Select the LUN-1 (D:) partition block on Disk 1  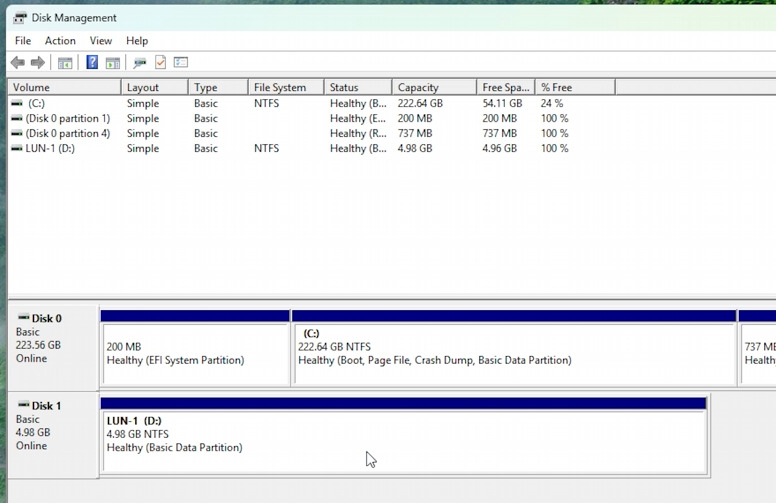[404, 436]
